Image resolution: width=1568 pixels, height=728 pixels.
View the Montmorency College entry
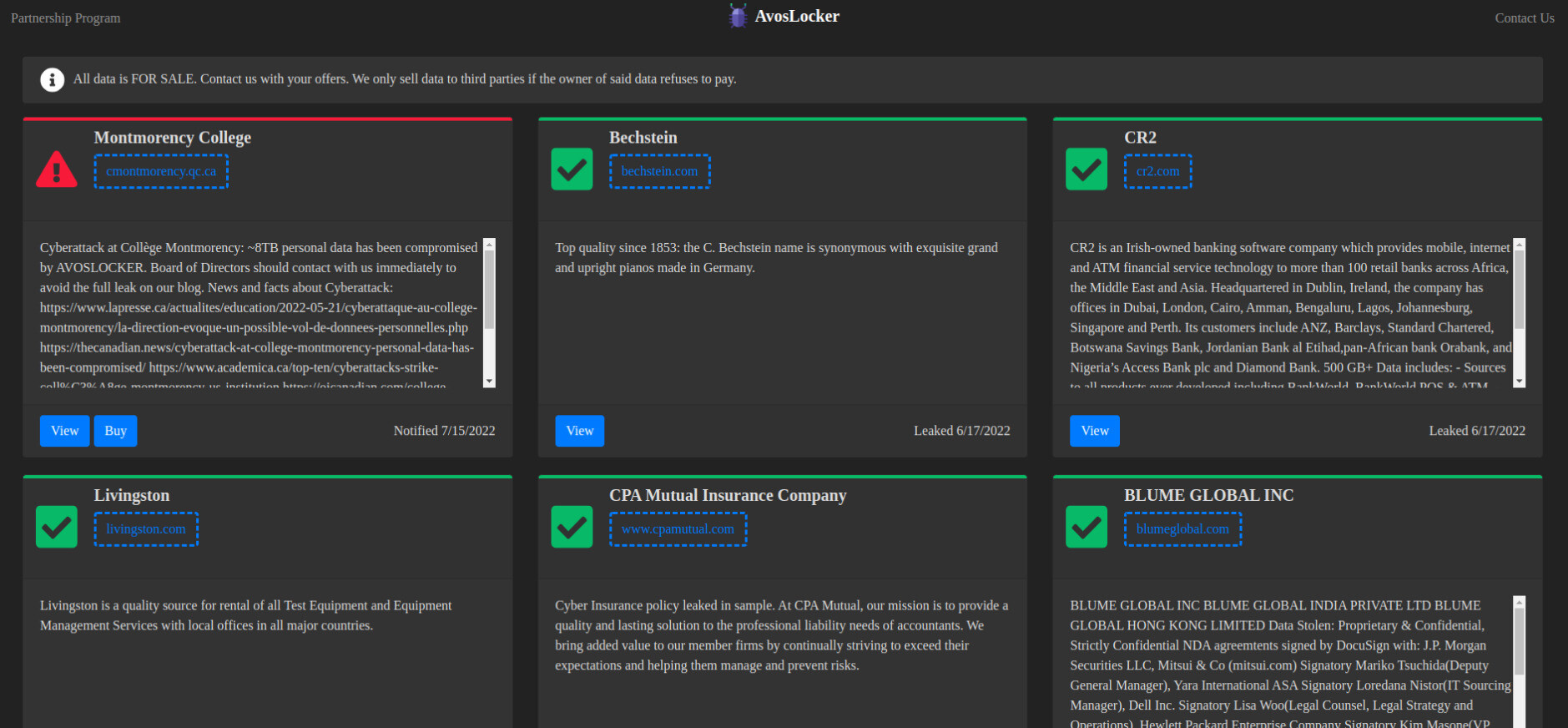[x=64, y=431]
